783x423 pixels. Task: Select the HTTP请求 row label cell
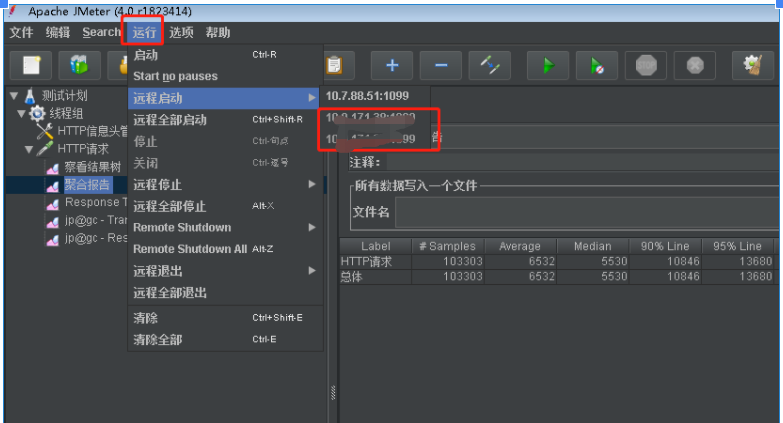[376, 262]
